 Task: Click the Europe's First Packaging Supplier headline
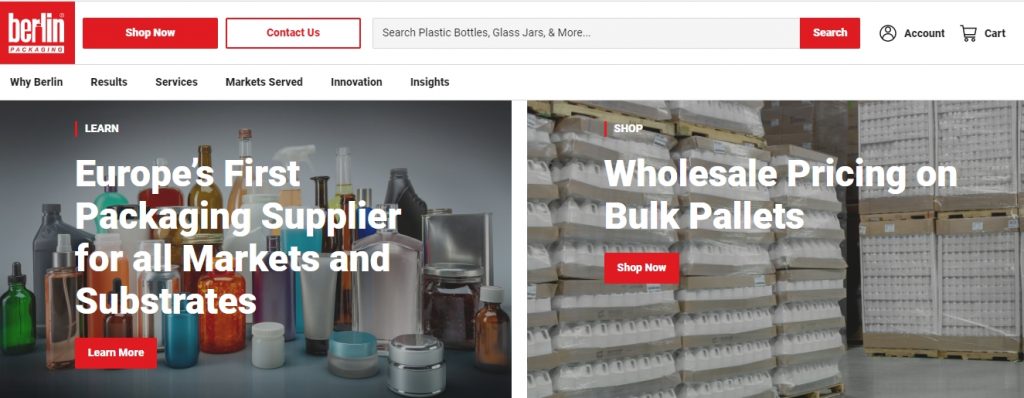[238, 238]
